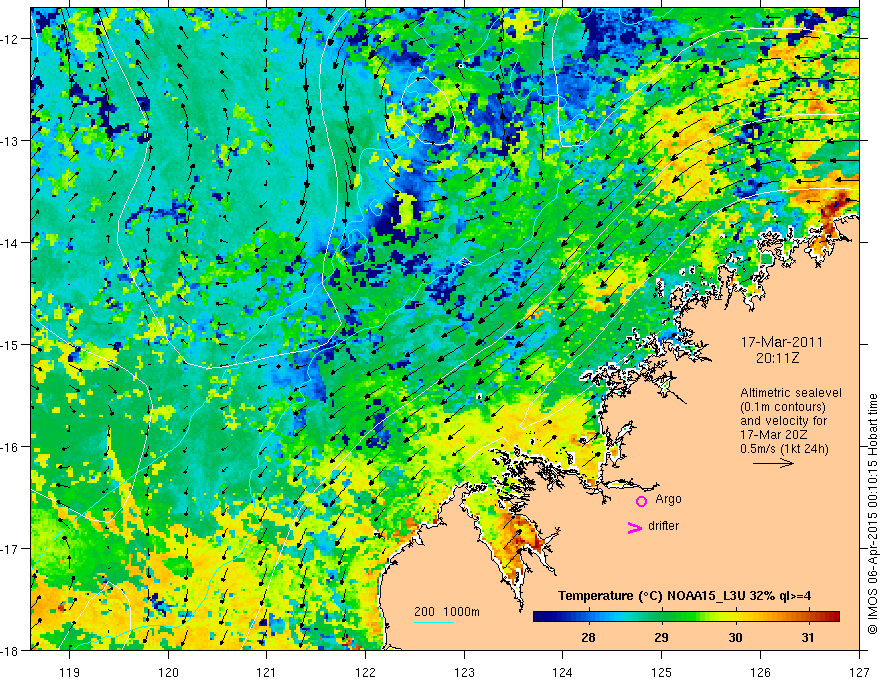Click the '-18' latitude axis label
The width and height of the screenshot is (880, 680).
click(10, 650)
